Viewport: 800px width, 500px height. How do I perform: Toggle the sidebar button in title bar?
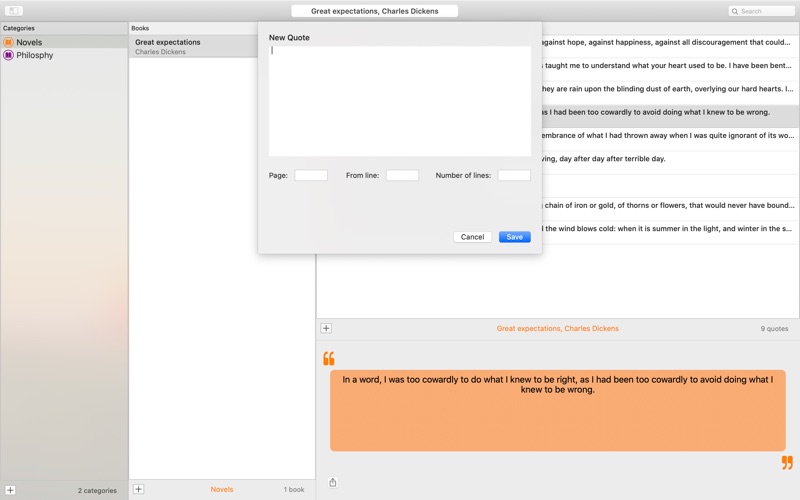(x=14, y=11)
